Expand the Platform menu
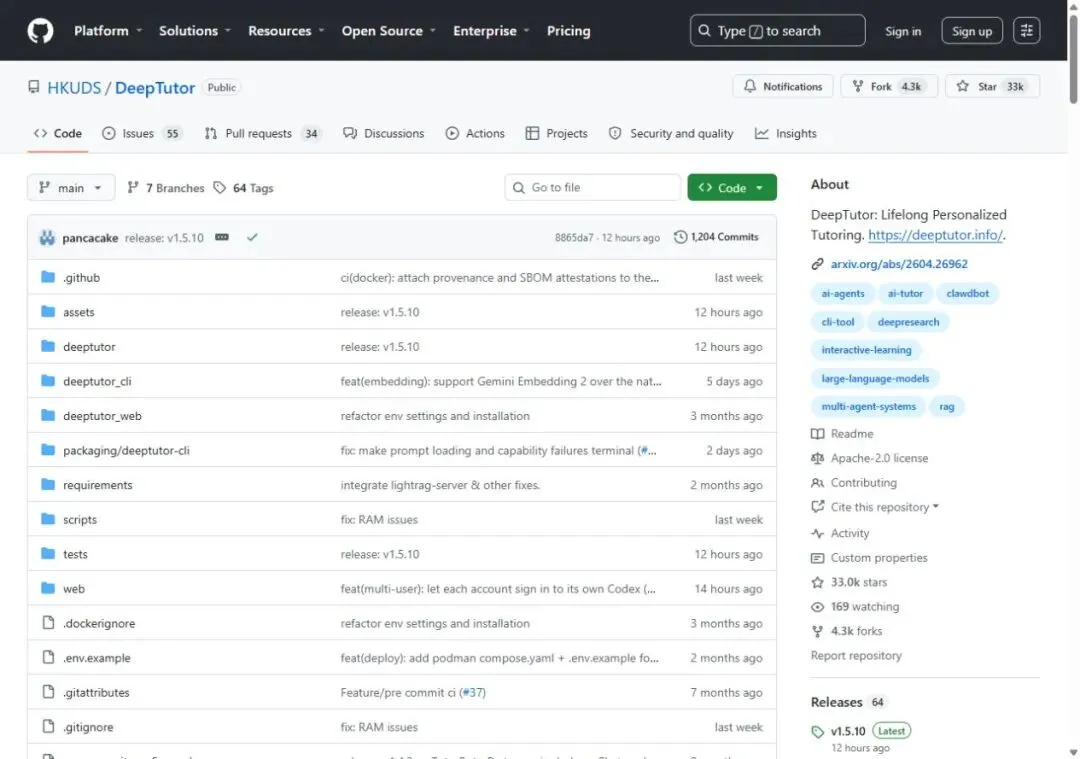This screenshot has width=1080, height=759. [x=107, y=31]
